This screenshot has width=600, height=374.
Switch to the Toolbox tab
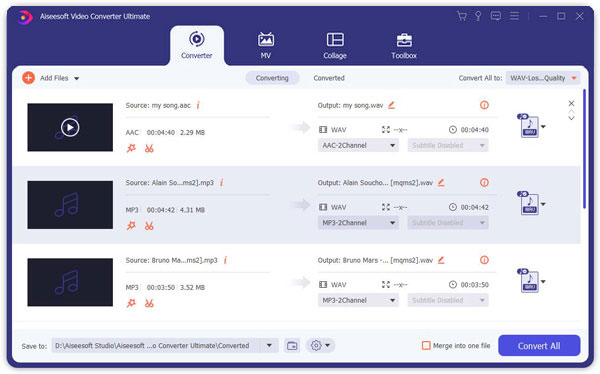(x=404, y=46)
